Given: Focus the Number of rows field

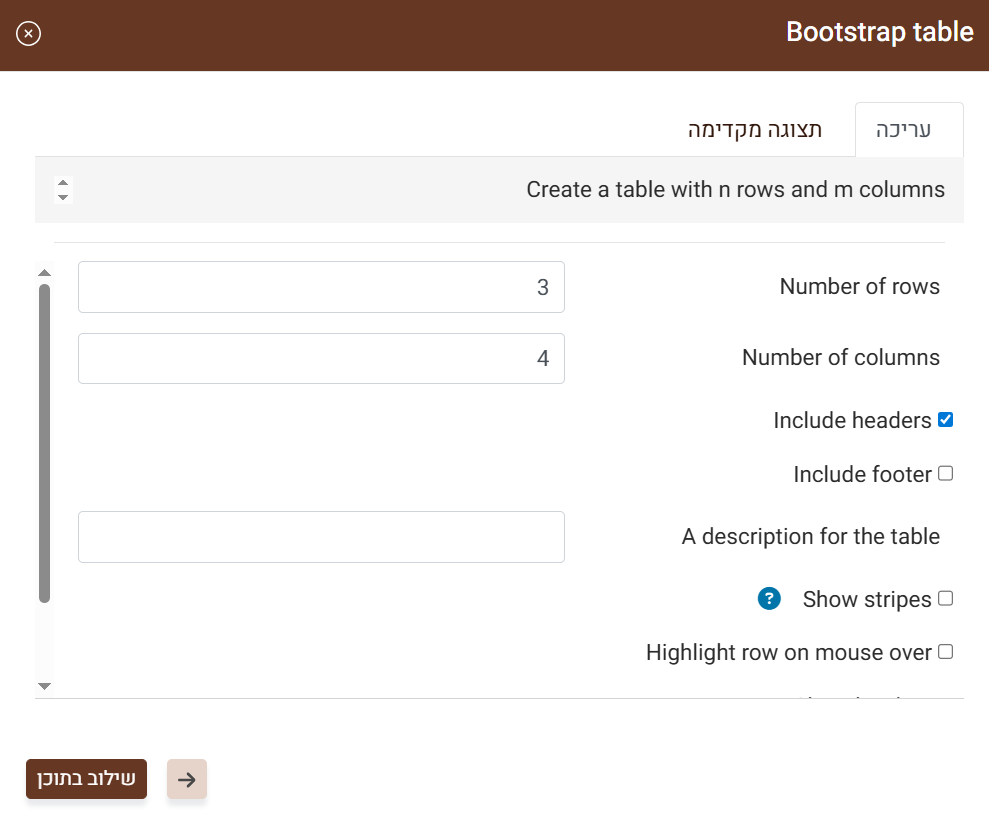Looking at the screenshot, I should 321,288.
